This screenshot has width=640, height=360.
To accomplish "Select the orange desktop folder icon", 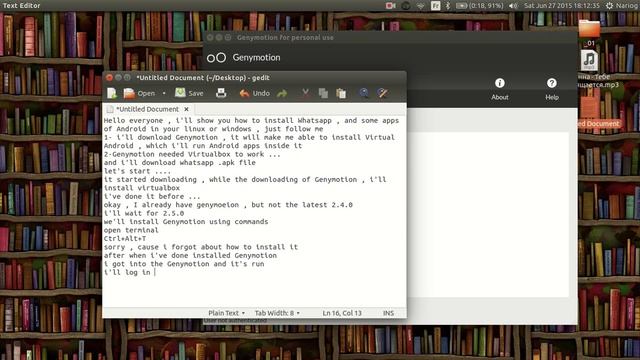I will tap(589, 29).
